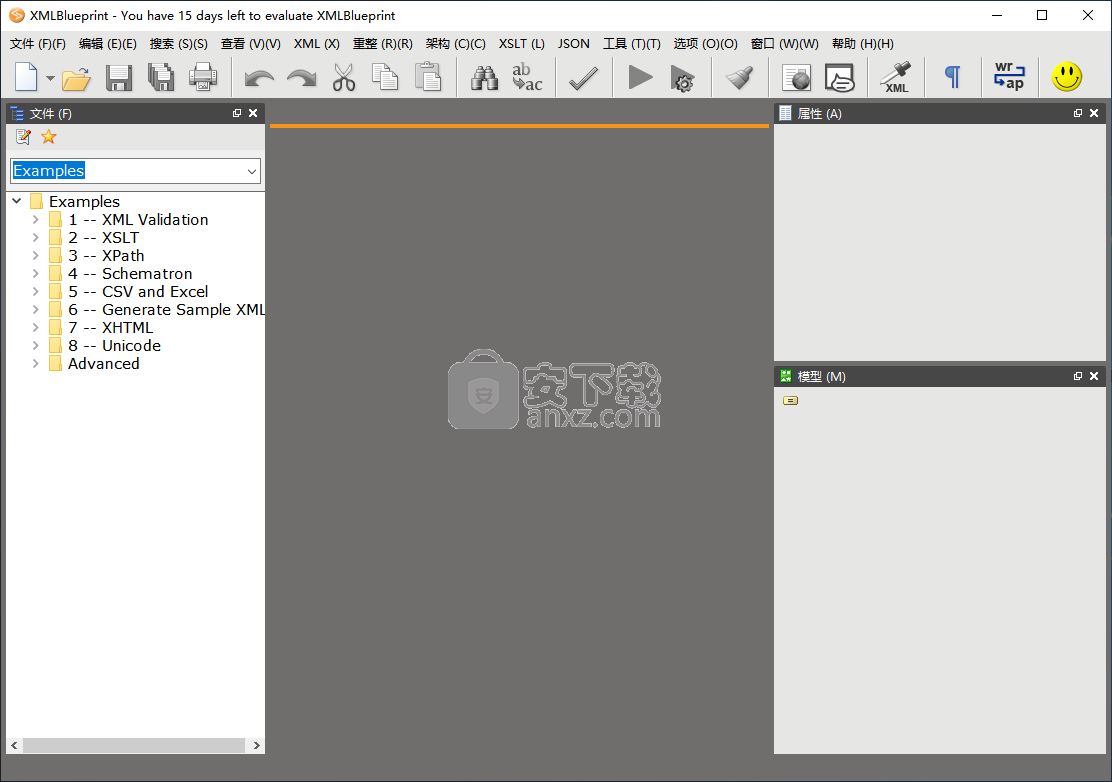This screenshot has width=1112, height=782.
Task: Click the small yellow node icon in Model panel
Action: pyautogui.click(x=790, y=401)
